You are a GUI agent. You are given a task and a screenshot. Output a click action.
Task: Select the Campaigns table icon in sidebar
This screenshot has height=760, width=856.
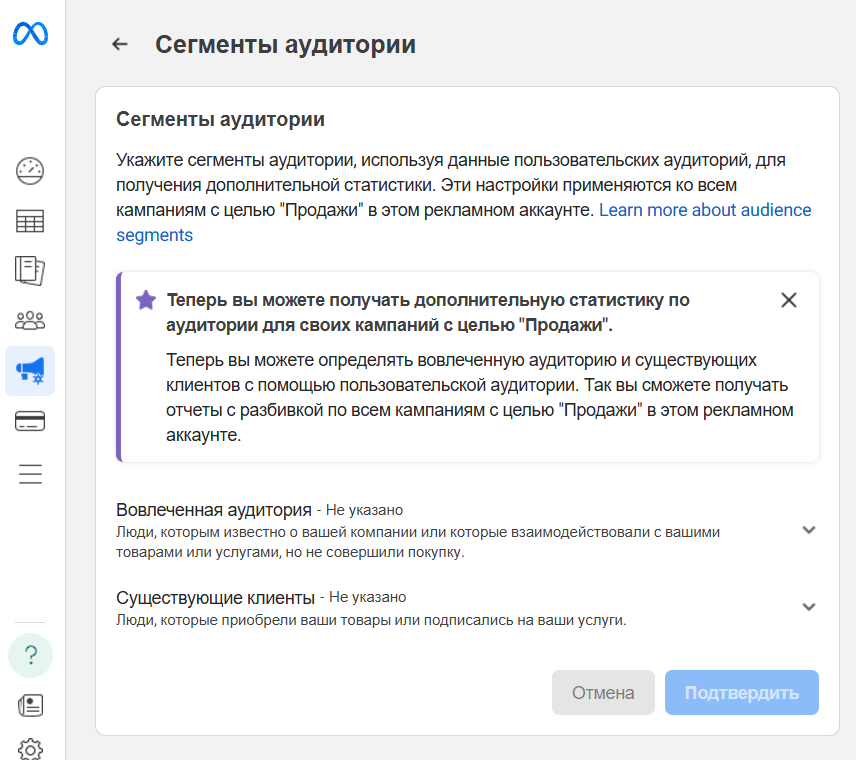[30, 221]
